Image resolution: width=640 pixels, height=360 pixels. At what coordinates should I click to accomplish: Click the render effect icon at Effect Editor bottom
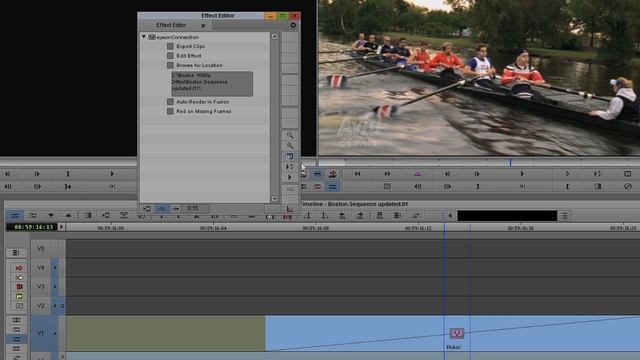coord(147,209)
